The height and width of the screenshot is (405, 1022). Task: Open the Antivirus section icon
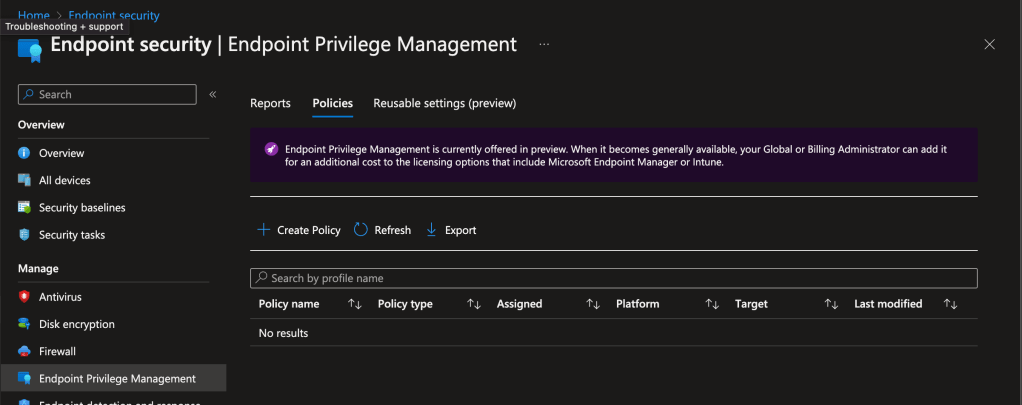coord(25,297)
